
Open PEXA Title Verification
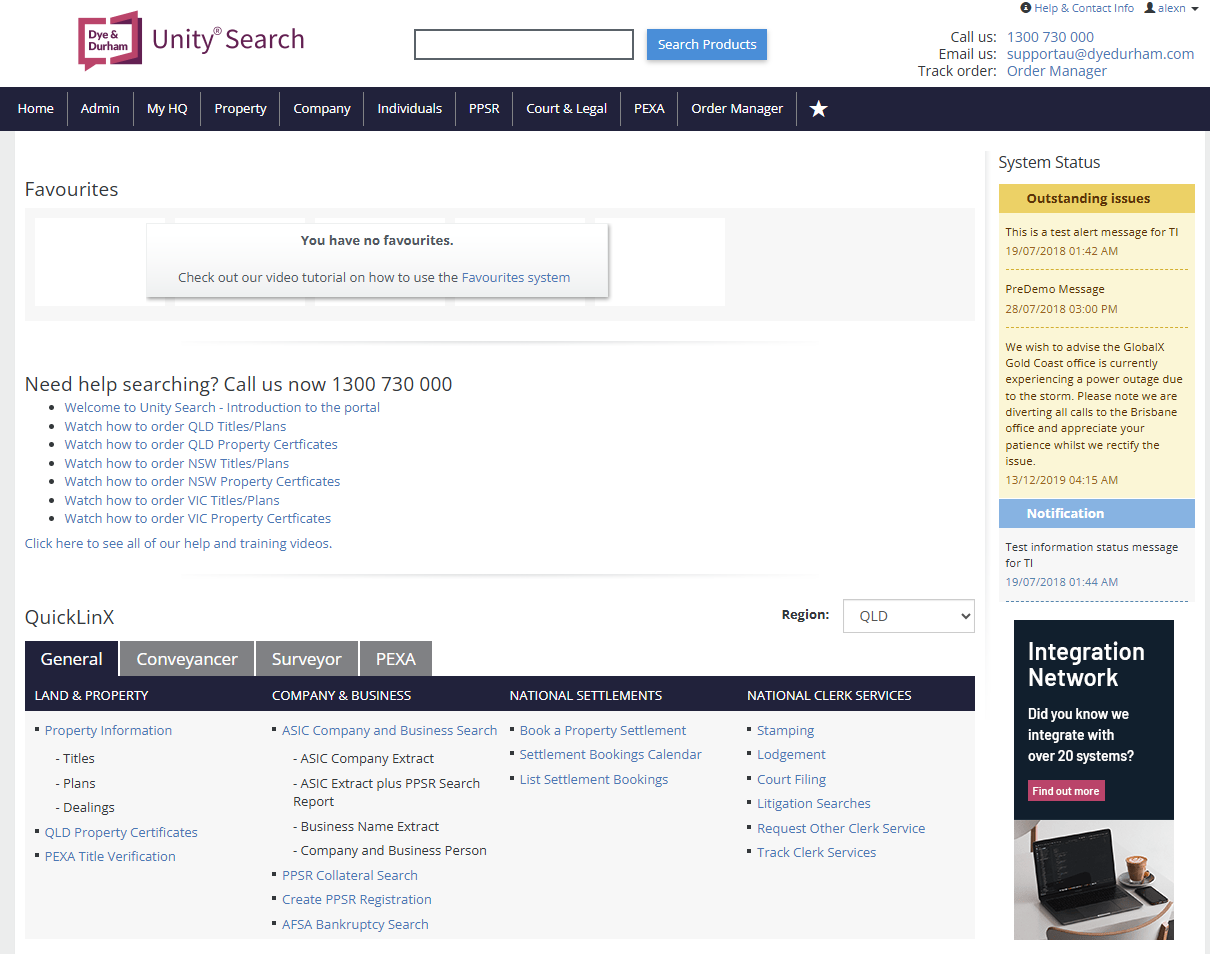pos(110,856)
